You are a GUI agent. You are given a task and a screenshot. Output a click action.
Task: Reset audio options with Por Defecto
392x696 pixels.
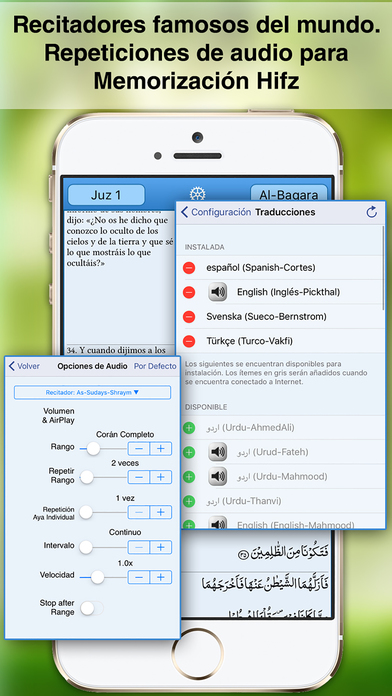click(x=155, y=366)
